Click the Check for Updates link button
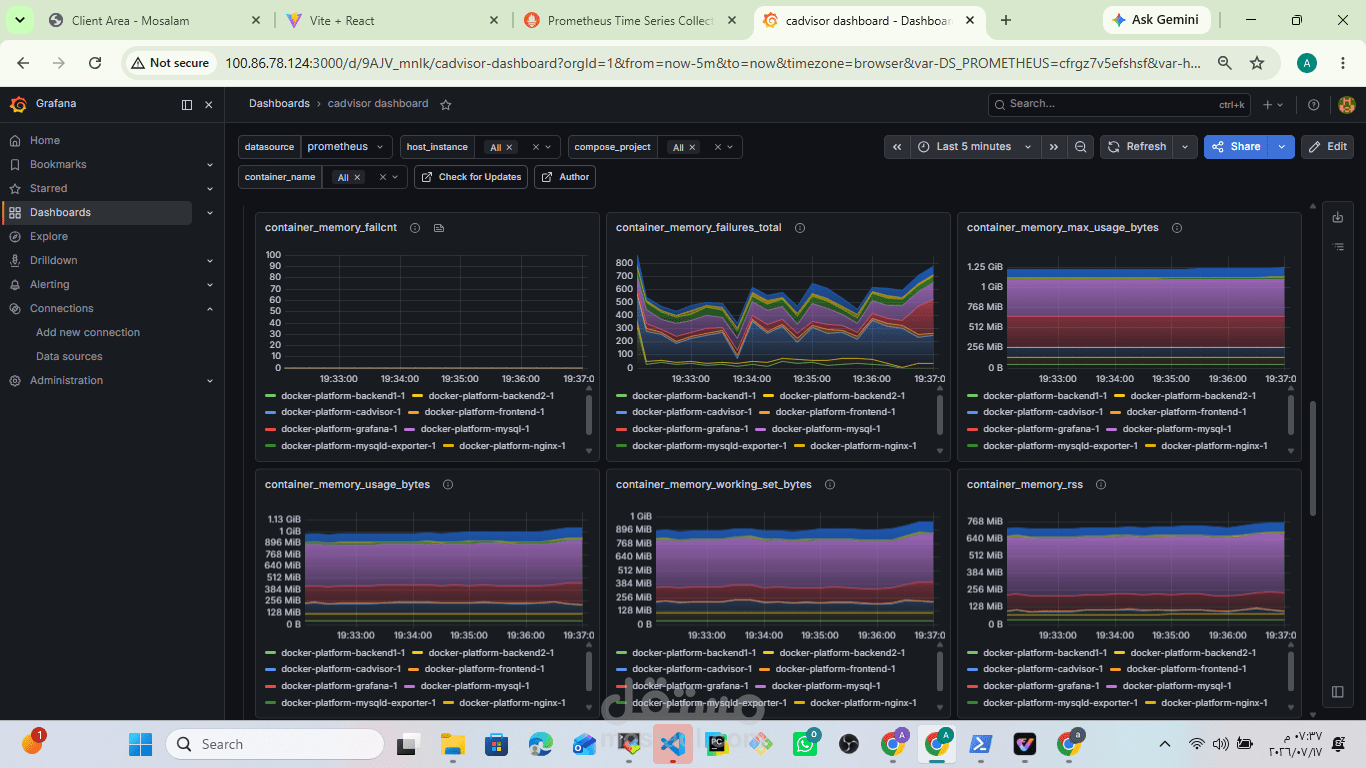This screenshot has width=1366, height=768. (471, 177)
